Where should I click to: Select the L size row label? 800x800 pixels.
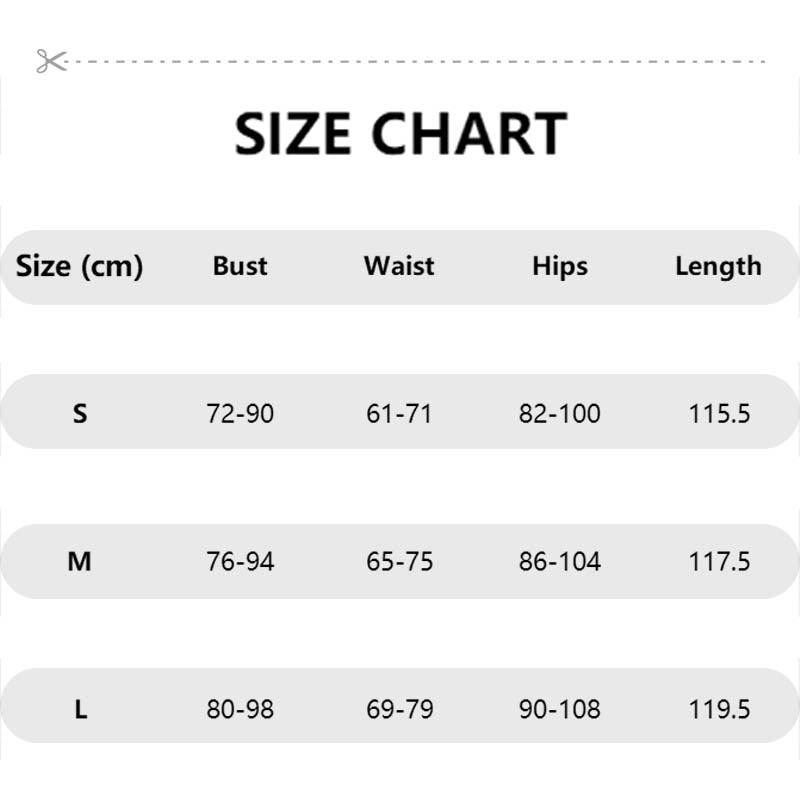80,710
